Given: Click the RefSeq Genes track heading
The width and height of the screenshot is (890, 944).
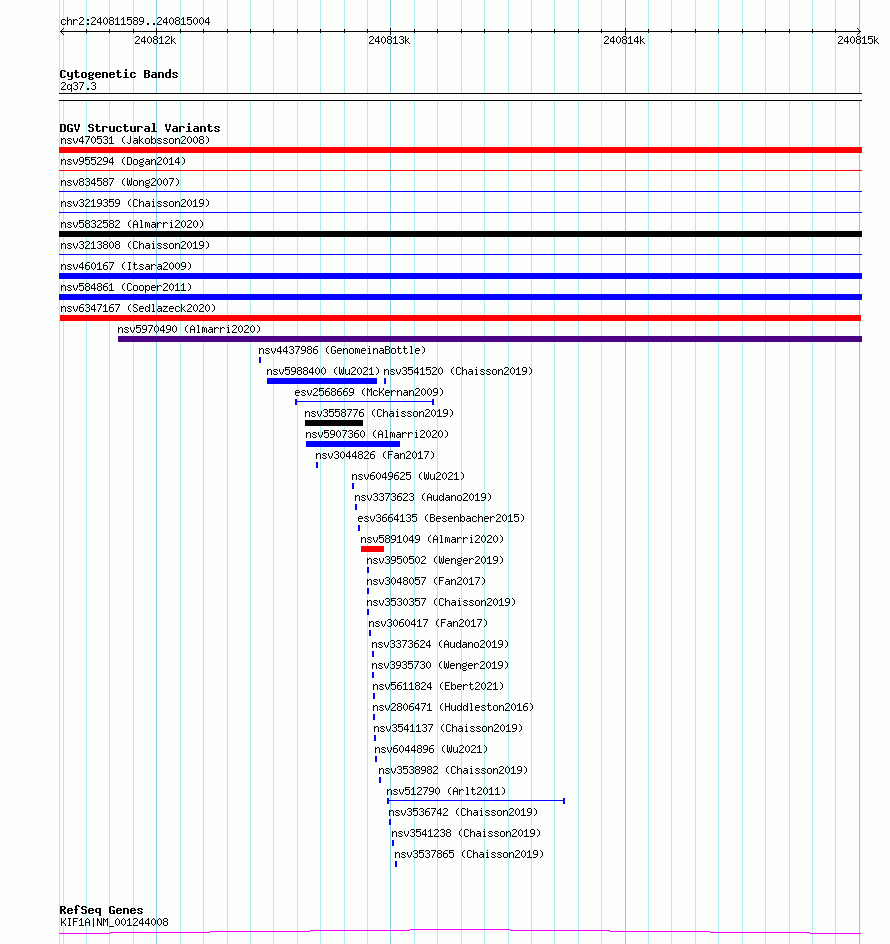Looking at the screenshot, I should pyautogui.click(x=101, y=910).
